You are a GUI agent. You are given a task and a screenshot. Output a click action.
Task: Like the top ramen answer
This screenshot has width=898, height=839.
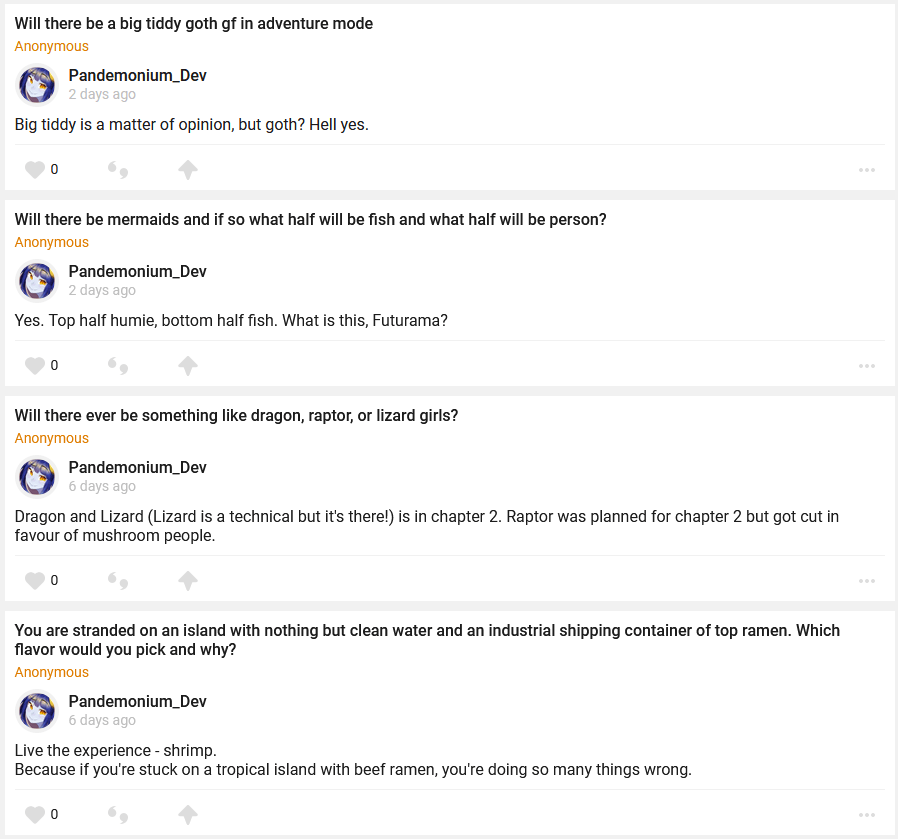coord(35,815)
